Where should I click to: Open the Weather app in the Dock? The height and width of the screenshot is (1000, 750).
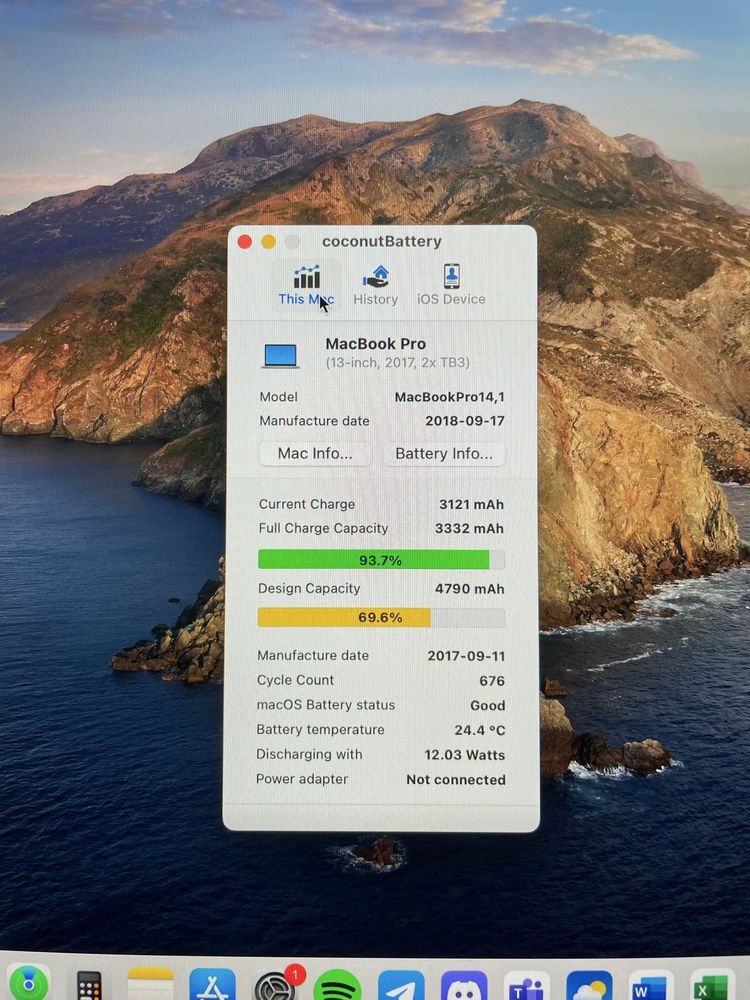[x=589, y=985]
